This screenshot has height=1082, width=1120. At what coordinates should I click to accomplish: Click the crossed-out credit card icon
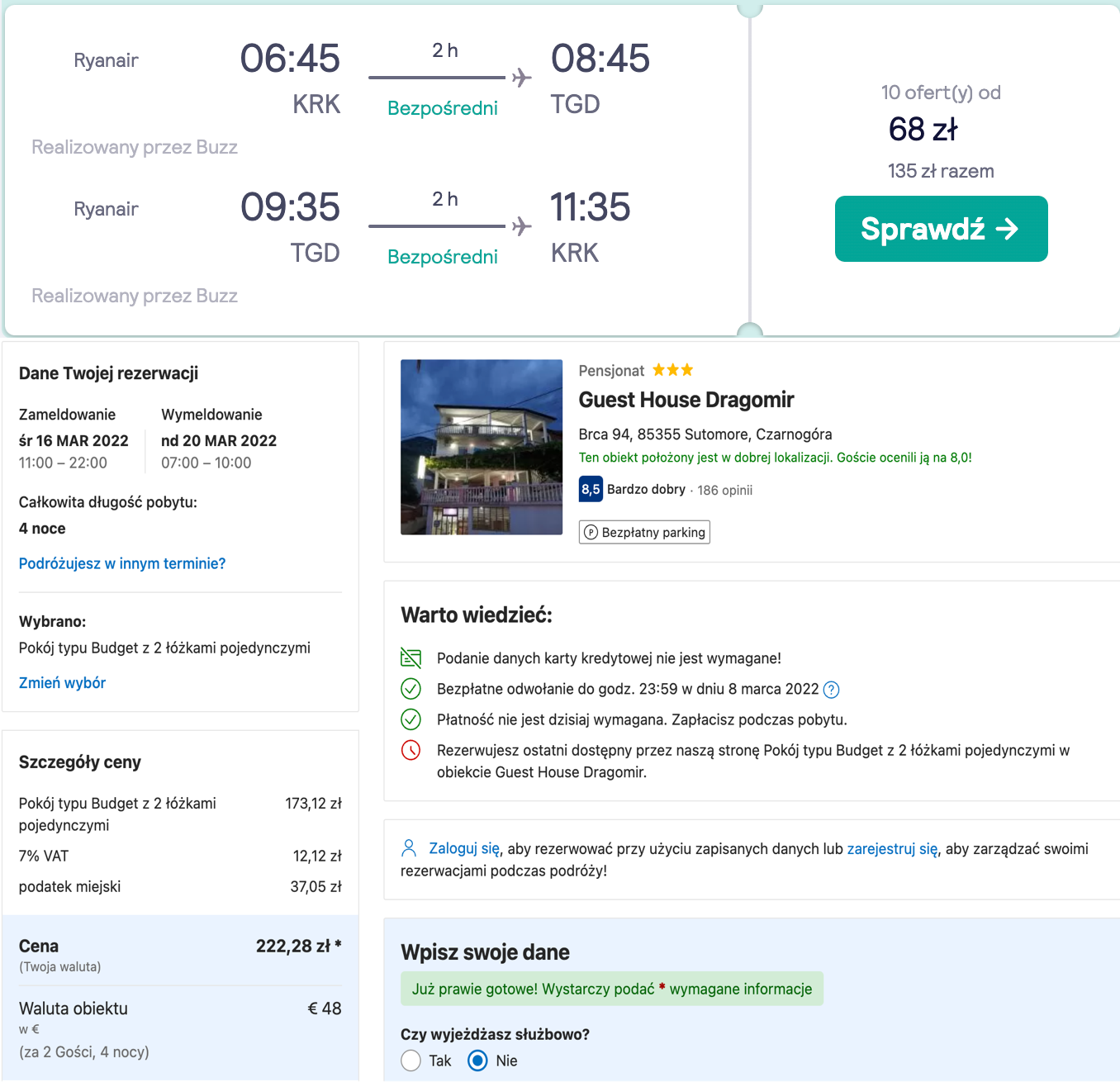[411, 658]
